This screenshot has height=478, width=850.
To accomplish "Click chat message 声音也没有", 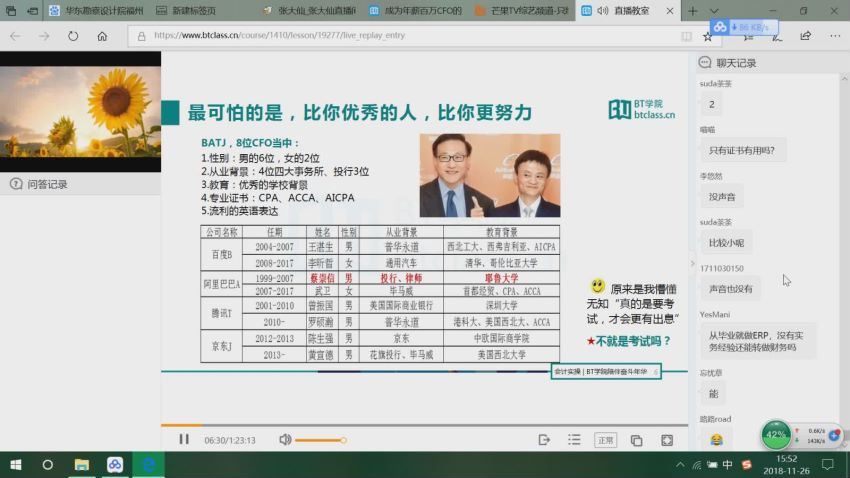I will pos(730,289).
